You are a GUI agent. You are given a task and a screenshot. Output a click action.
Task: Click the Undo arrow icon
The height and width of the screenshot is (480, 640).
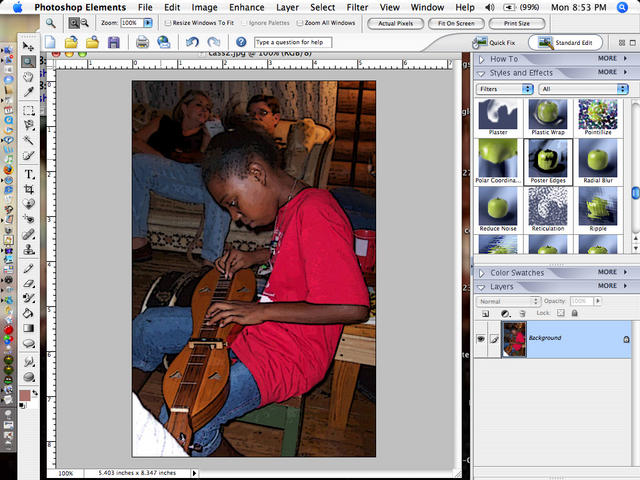[192, 42]
